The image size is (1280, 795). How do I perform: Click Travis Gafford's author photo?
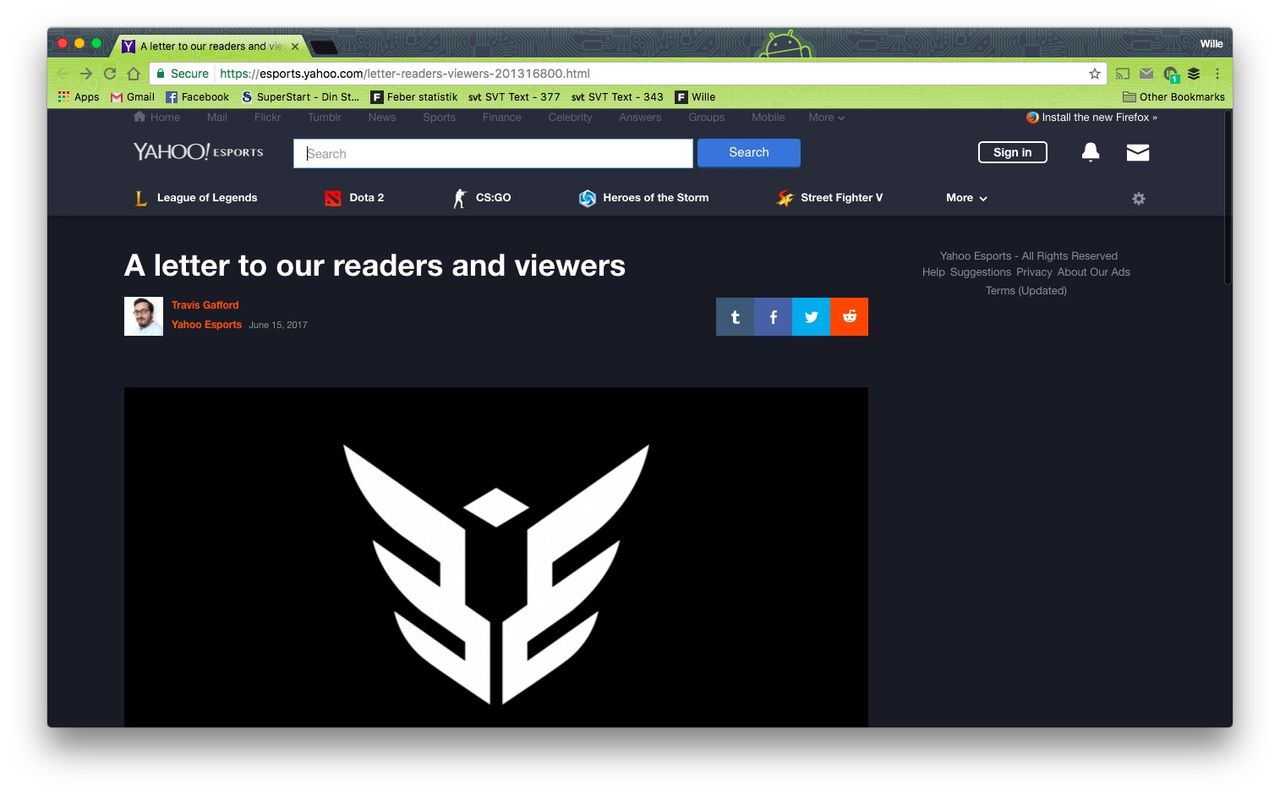tap(143, 316)
